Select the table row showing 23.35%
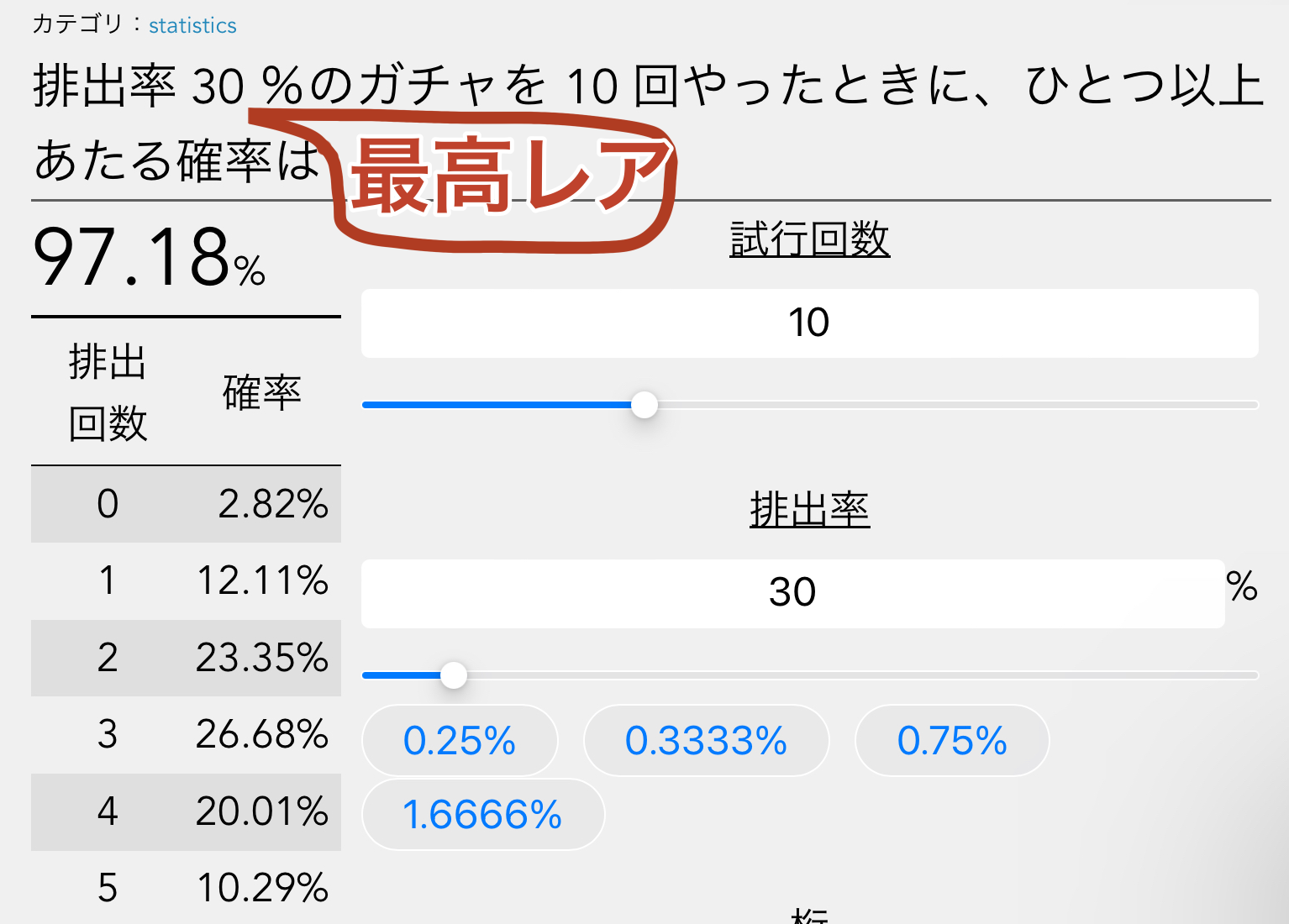 (x=186, y=658)
